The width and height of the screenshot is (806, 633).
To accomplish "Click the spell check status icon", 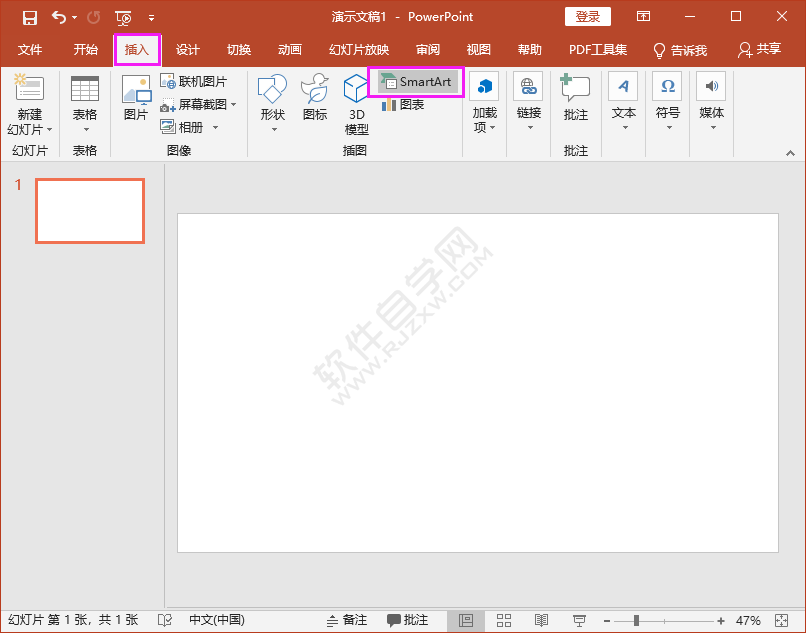I will click(x=164, y=620).
